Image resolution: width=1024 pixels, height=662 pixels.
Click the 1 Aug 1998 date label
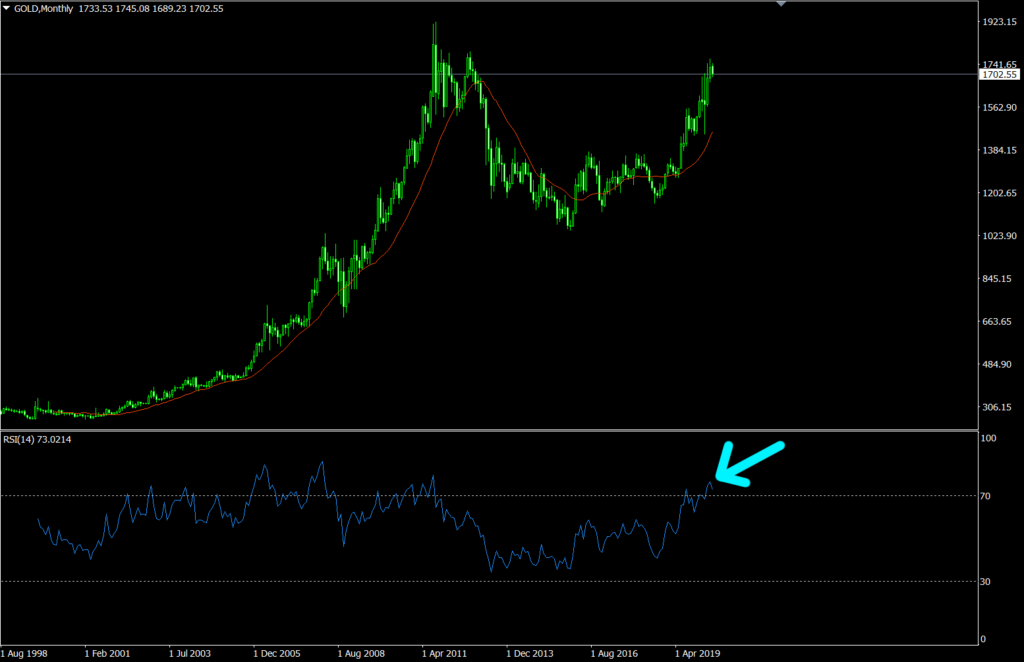click(x=24, y=652)
